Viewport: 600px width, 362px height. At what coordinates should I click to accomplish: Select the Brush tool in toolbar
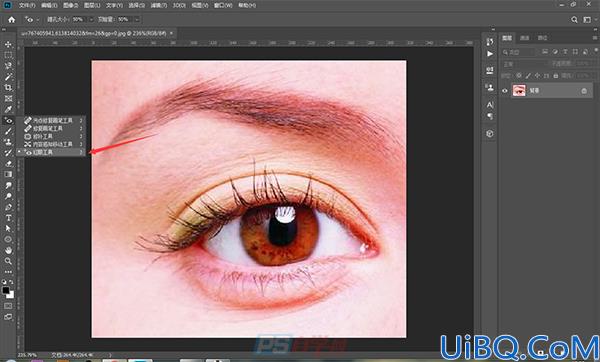coord(8,131)
